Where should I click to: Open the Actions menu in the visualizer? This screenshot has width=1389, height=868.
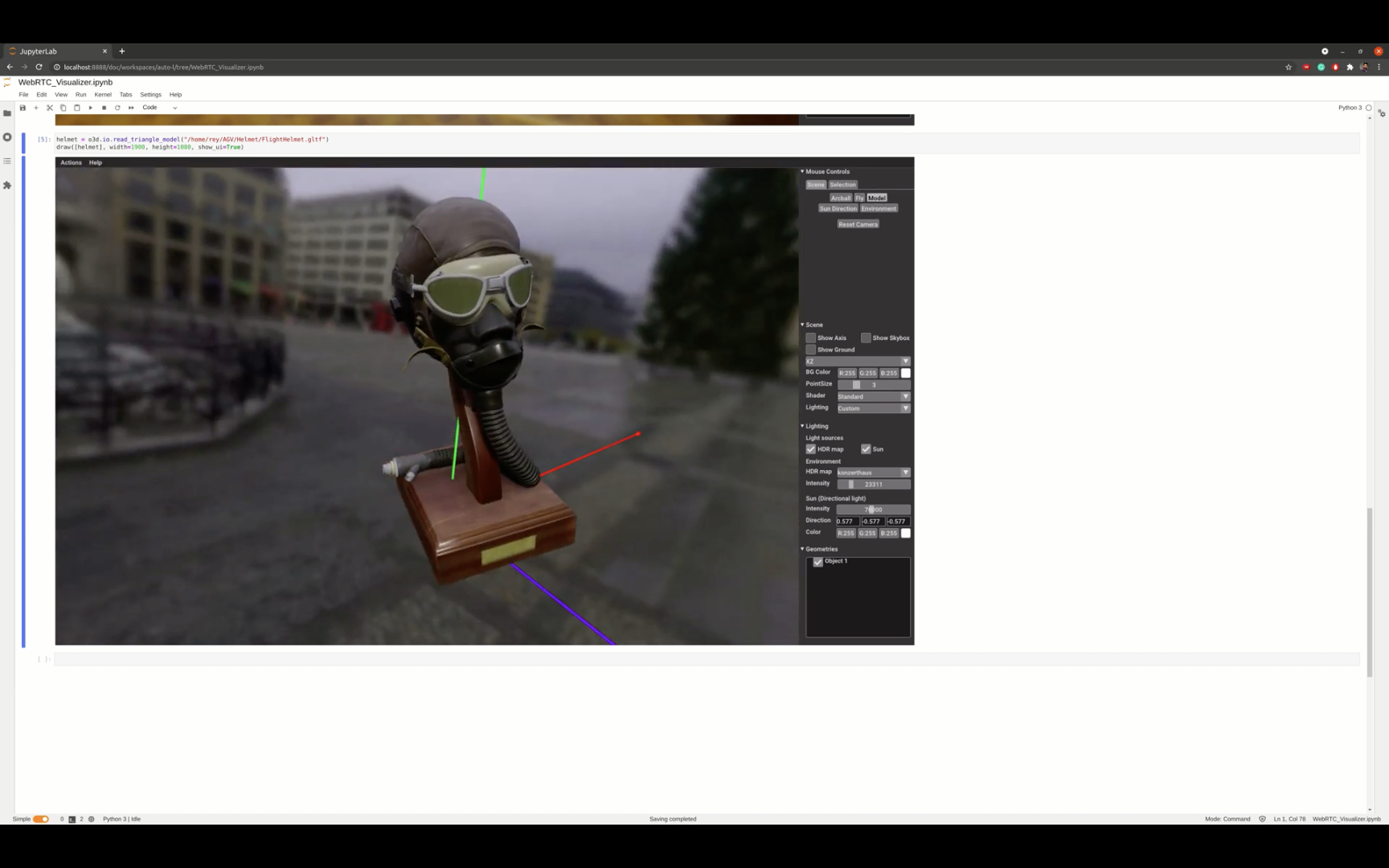71,162
